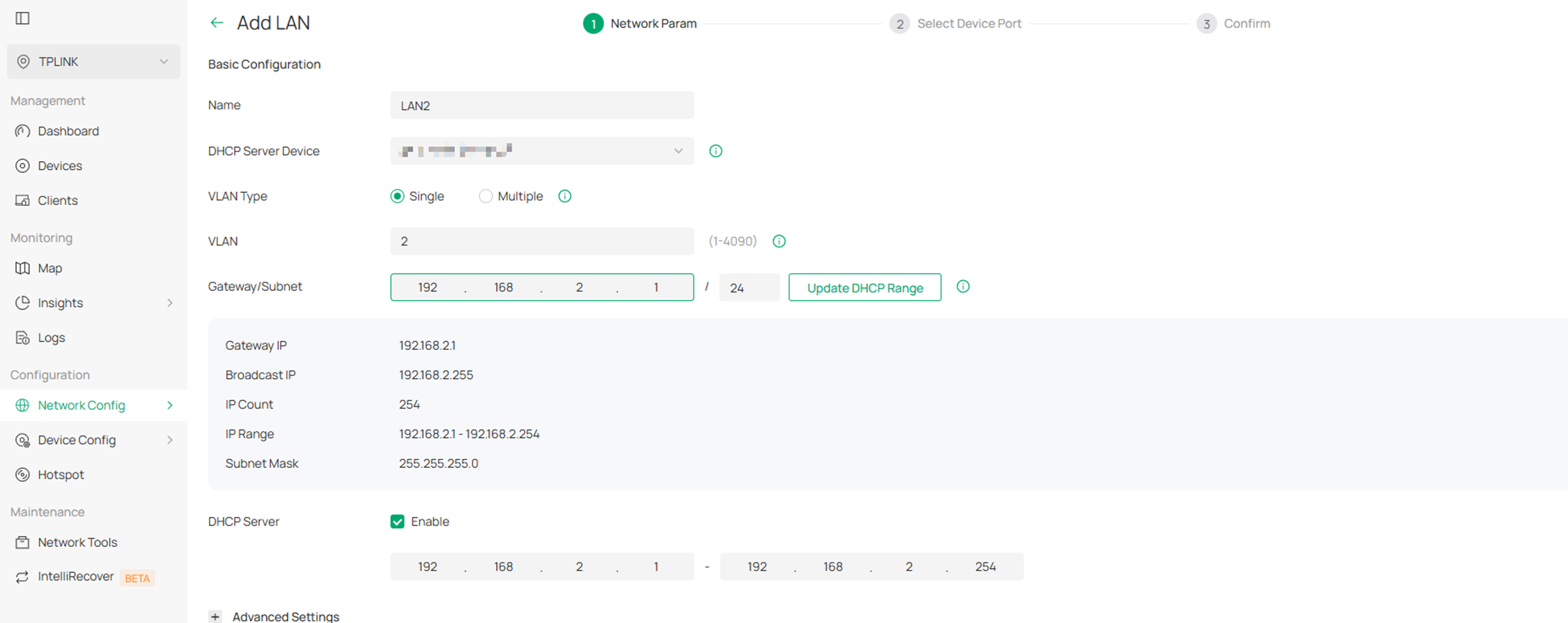Open the Clients view
The width and height of the screenshot is (1568, 623).
tap(57, 200)
